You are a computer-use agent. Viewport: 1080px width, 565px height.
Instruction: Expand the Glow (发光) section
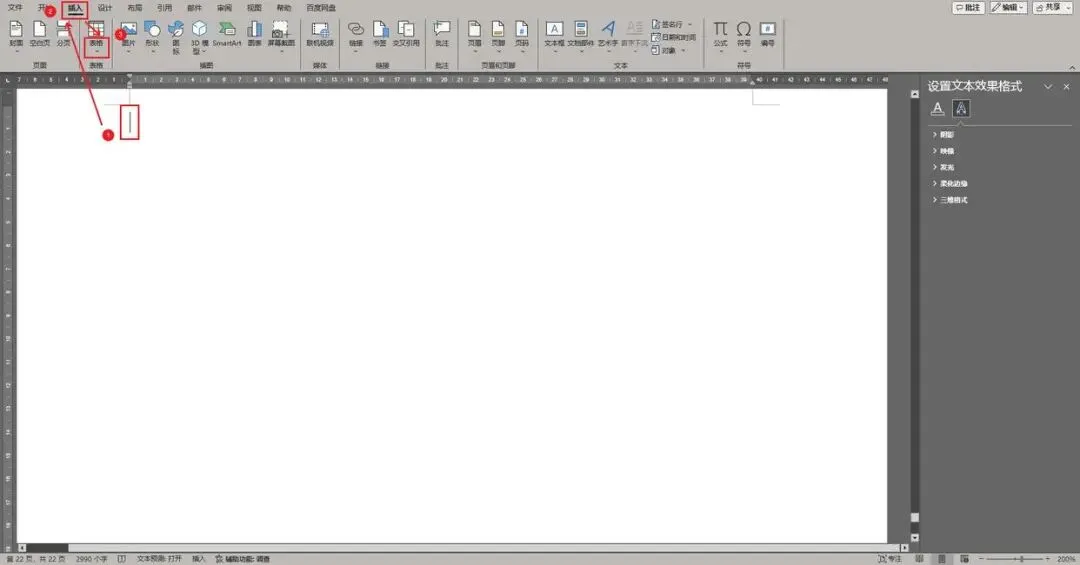tap(943, 167)
